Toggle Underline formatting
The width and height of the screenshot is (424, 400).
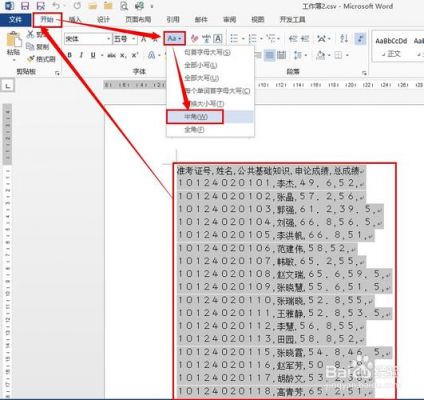click(93, 55)
